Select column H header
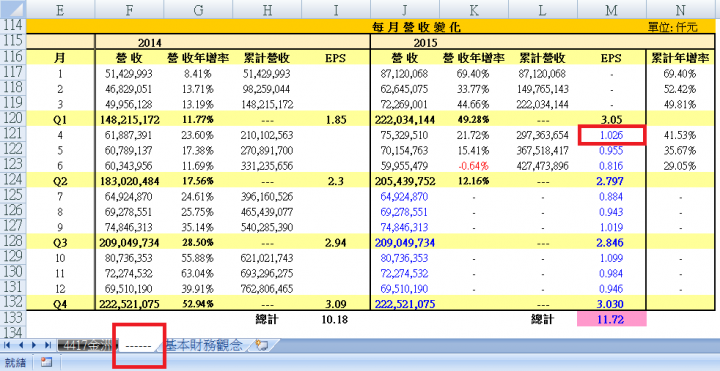The height and width of the screenshot is (371, 720). coord(267,10)
